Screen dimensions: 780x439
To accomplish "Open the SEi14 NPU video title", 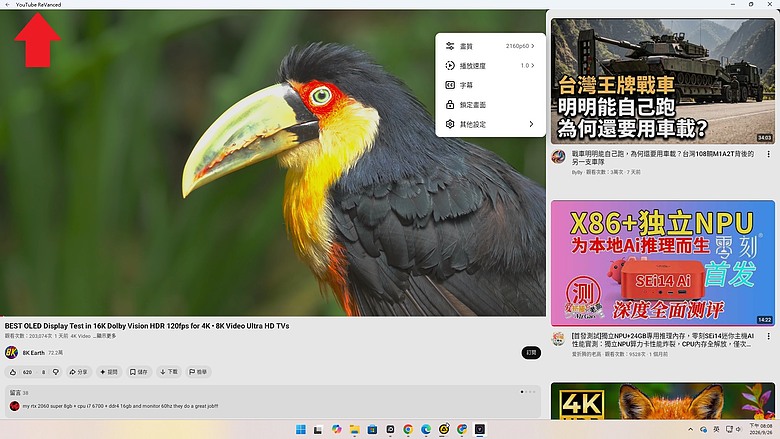I will point(663,340).
